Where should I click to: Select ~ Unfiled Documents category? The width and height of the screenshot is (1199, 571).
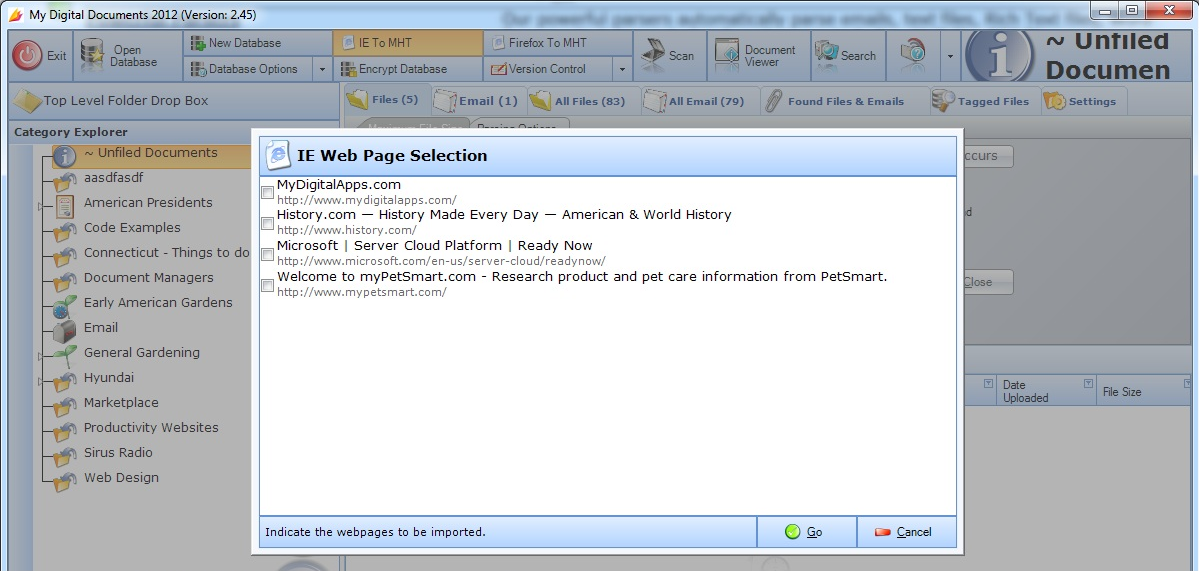pyautogui.click(x=151, y=153)
